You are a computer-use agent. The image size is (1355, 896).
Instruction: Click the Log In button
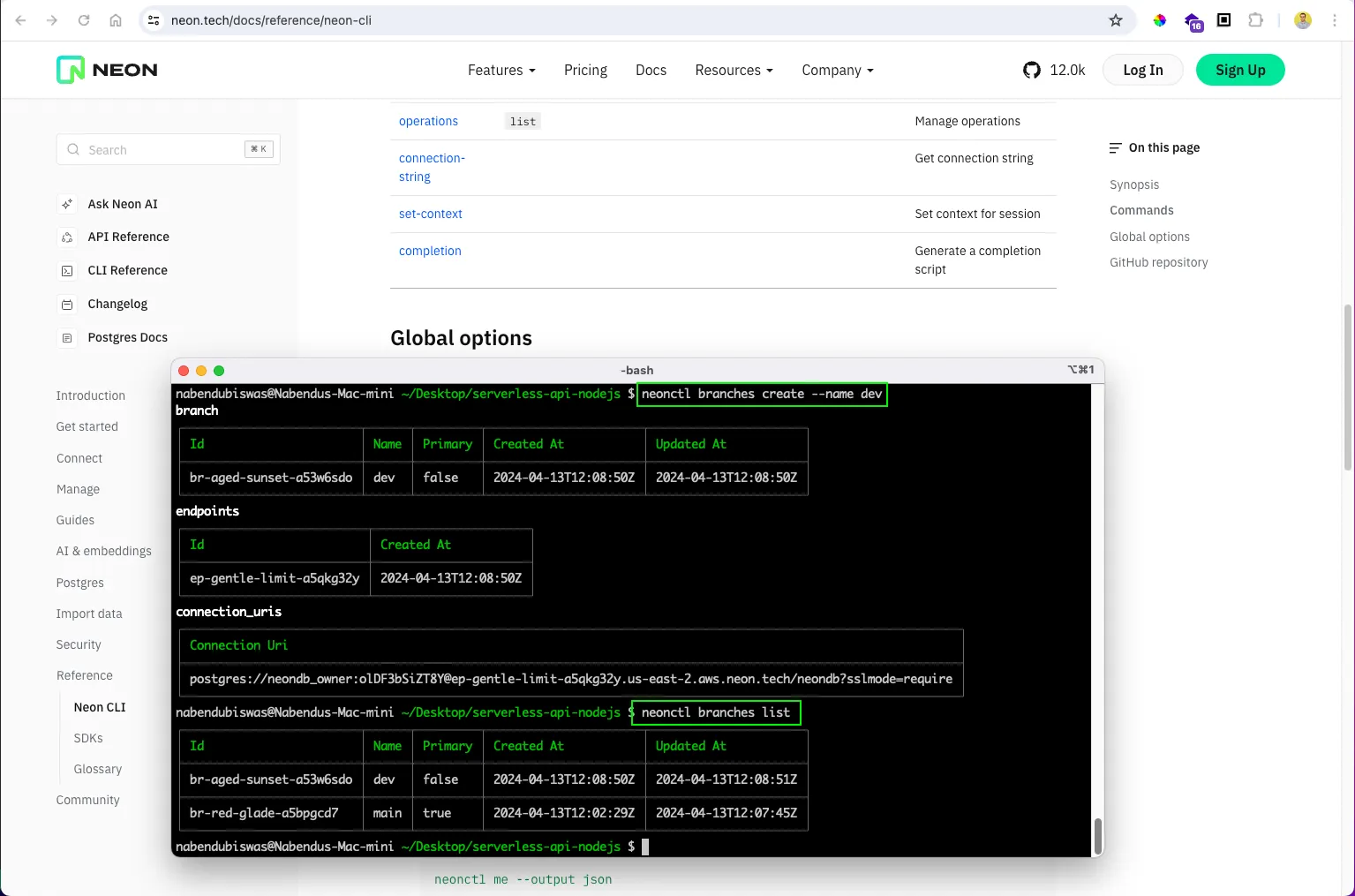point(1143,70)
